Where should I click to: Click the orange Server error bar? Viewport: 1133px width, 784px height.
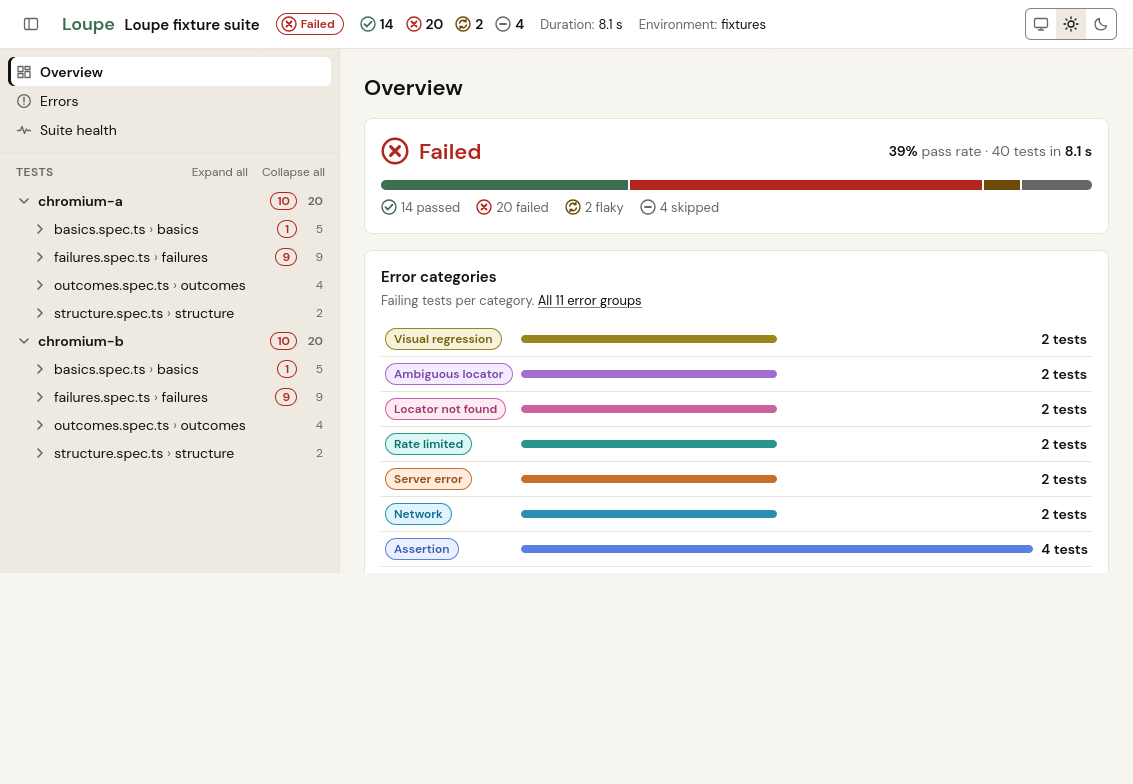point(649,479)
